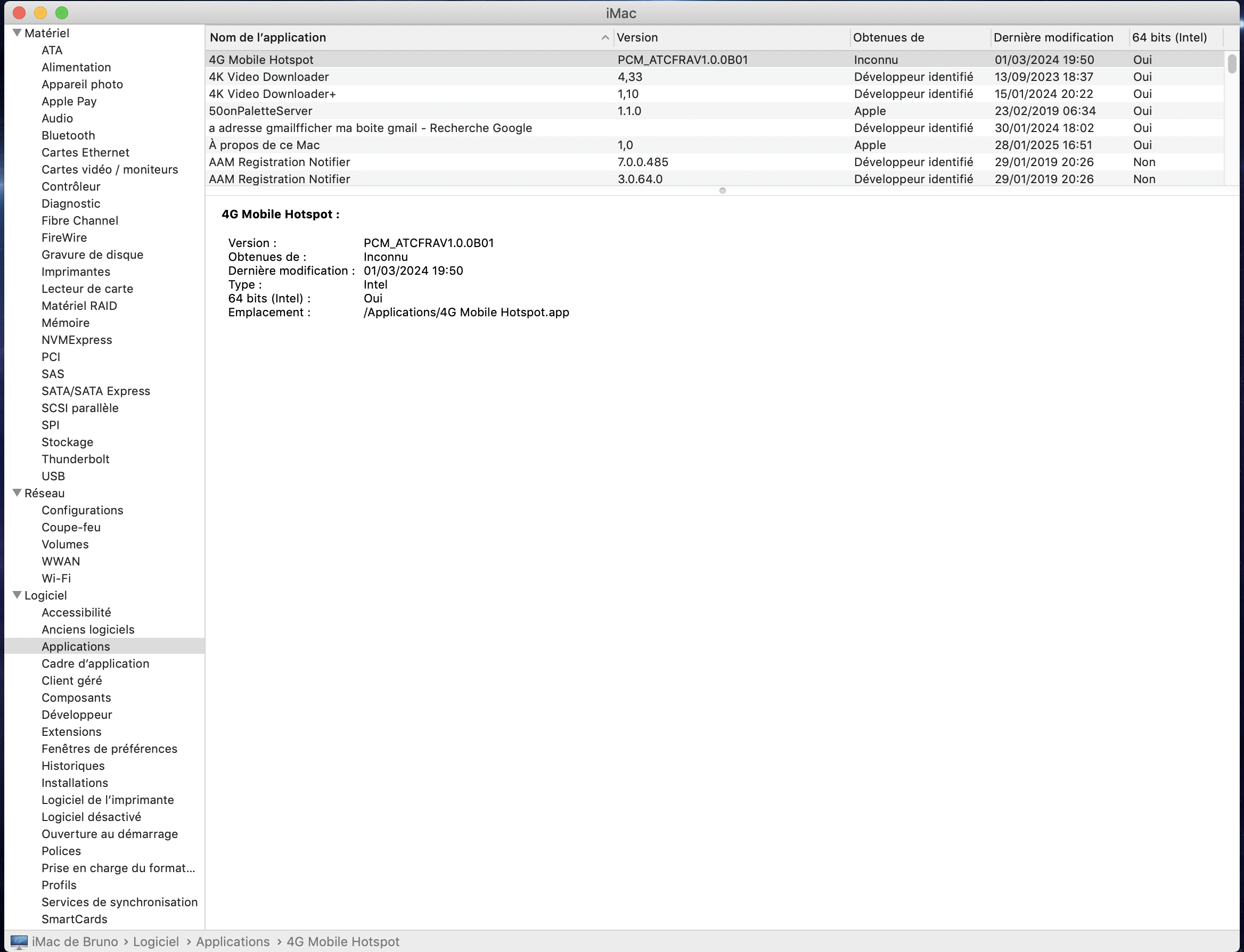The width and height of the screenshot is (1244, 952).
Task: Click the iMac computer icon in path bar
Action: tap(19, 942)
